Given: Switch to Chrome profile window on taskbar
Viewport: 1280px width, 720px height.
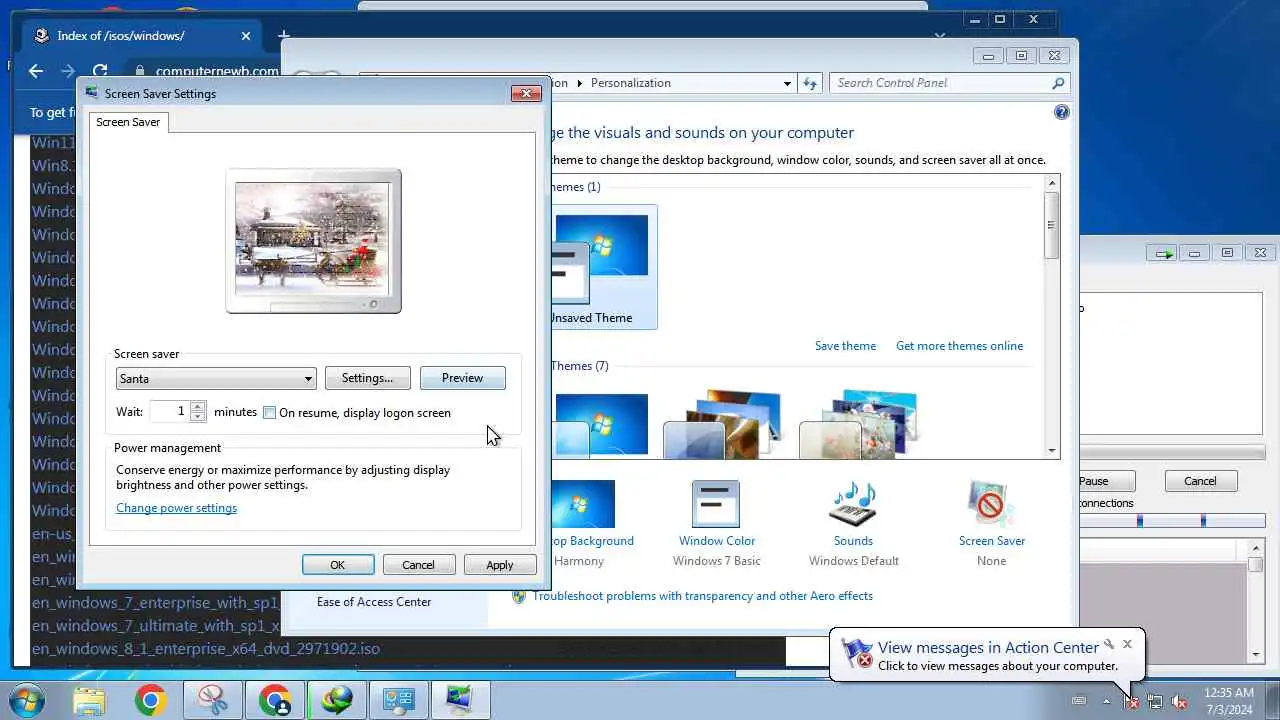Looking at the screenshot, I should (x=275, y=700).
